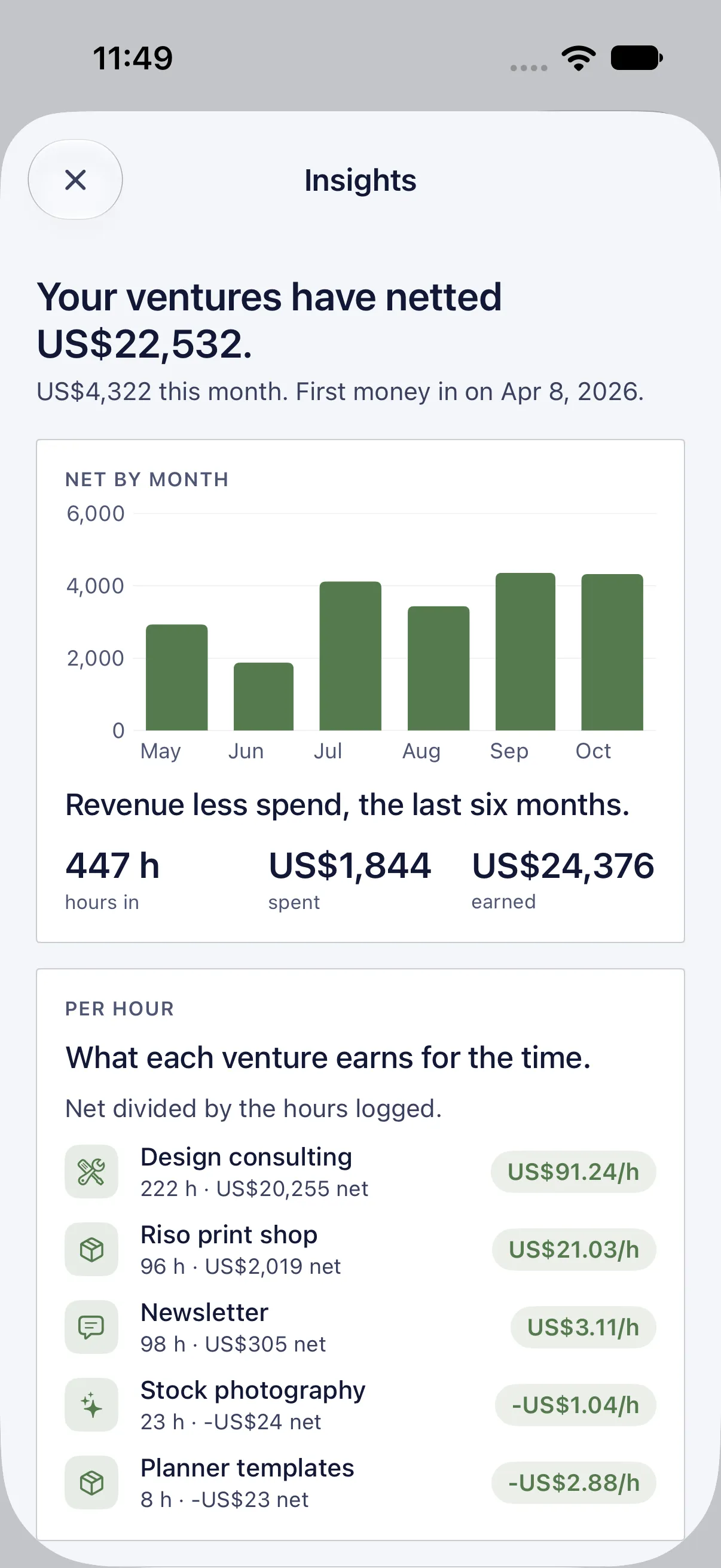The width and height of the screenshot is (721, 1568).
Task: Tap the May axis label
Action: 161,751
